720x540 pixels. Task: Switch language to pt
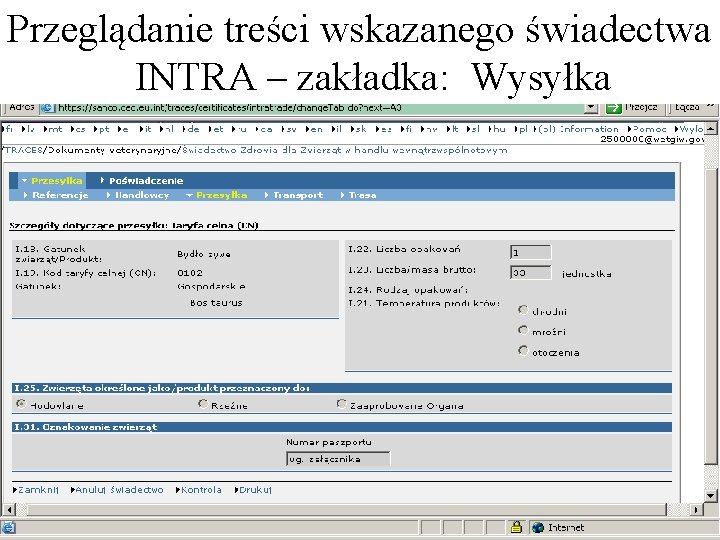click(103, 129)
